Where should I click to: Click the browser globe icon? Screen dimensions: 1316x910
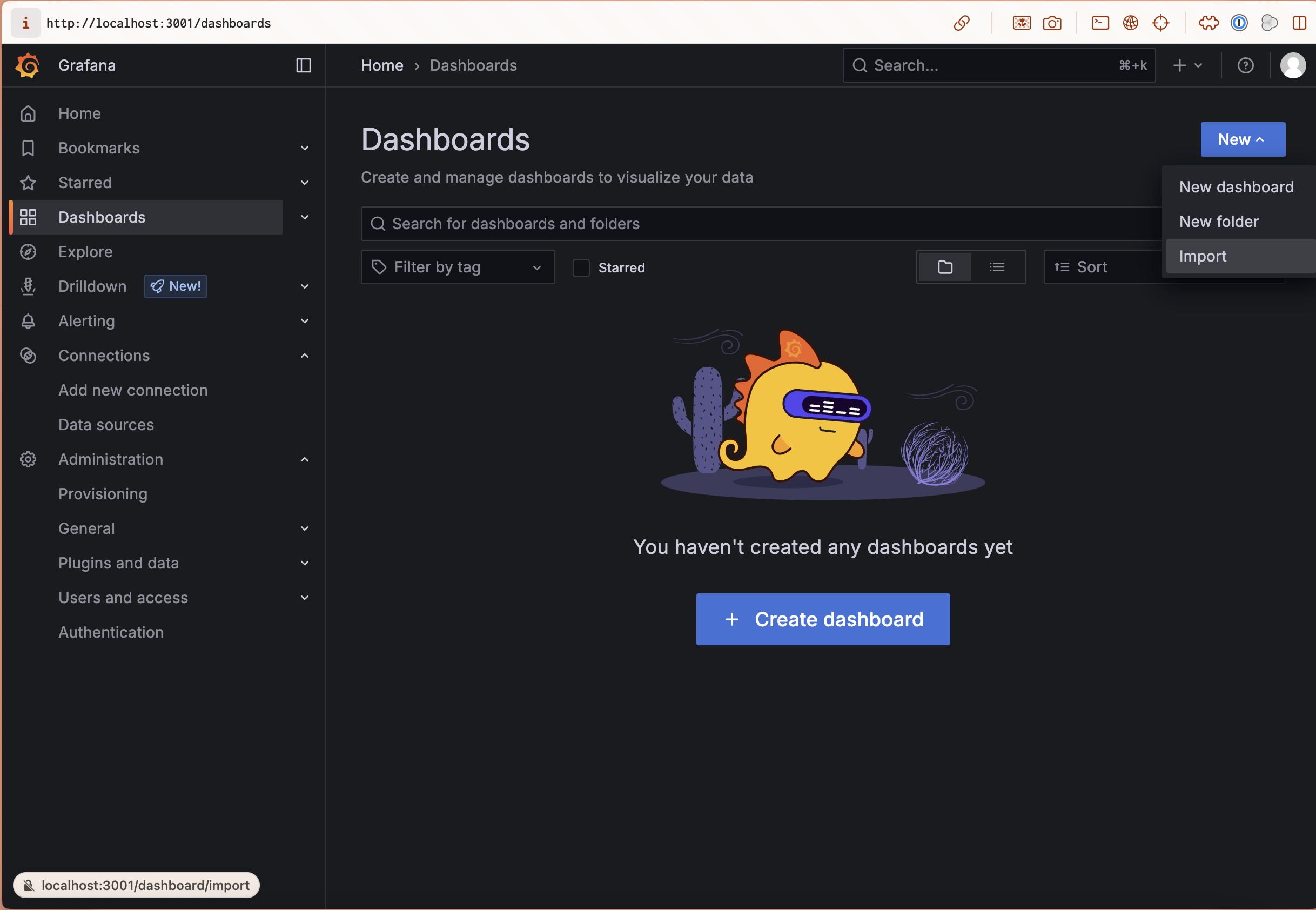pos(1130,23)
